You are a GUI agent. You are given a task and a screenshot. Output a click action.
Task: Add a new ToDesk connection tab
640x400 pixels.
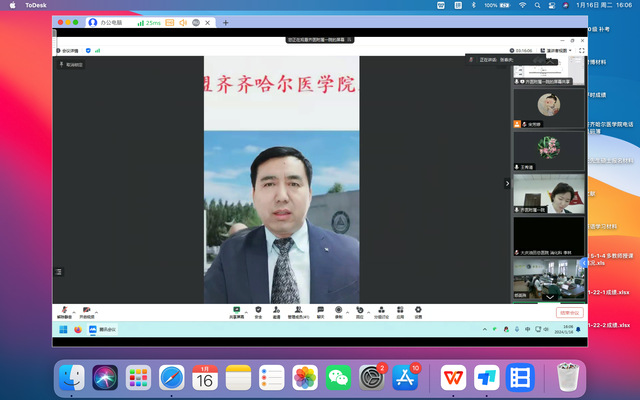[225, 22]
